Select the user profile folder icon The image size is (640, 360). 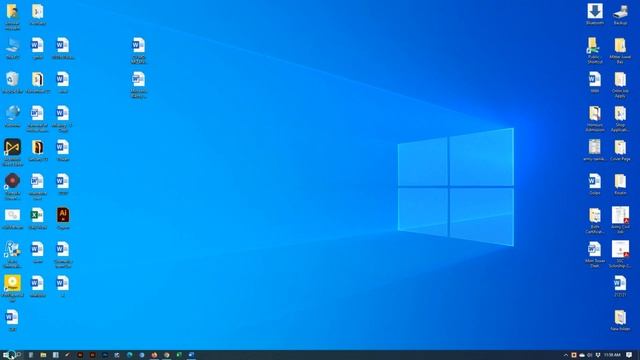click(x=12, y=16)
